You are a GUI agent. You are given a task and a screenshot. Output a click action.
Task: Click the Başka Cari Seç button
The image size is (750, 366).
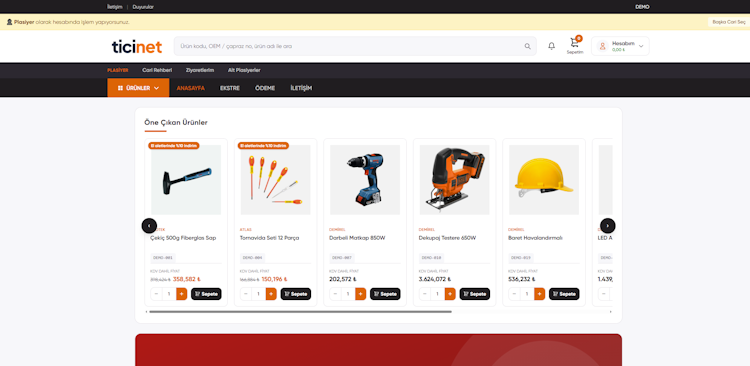[729, 22]
